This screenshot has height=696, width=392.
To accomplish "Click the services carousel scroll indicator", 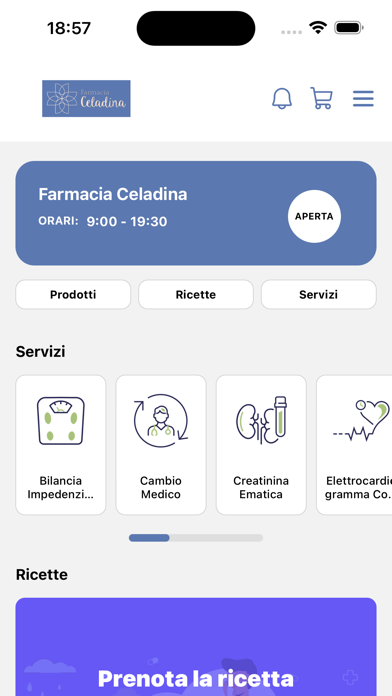I will tap(196, 538).
